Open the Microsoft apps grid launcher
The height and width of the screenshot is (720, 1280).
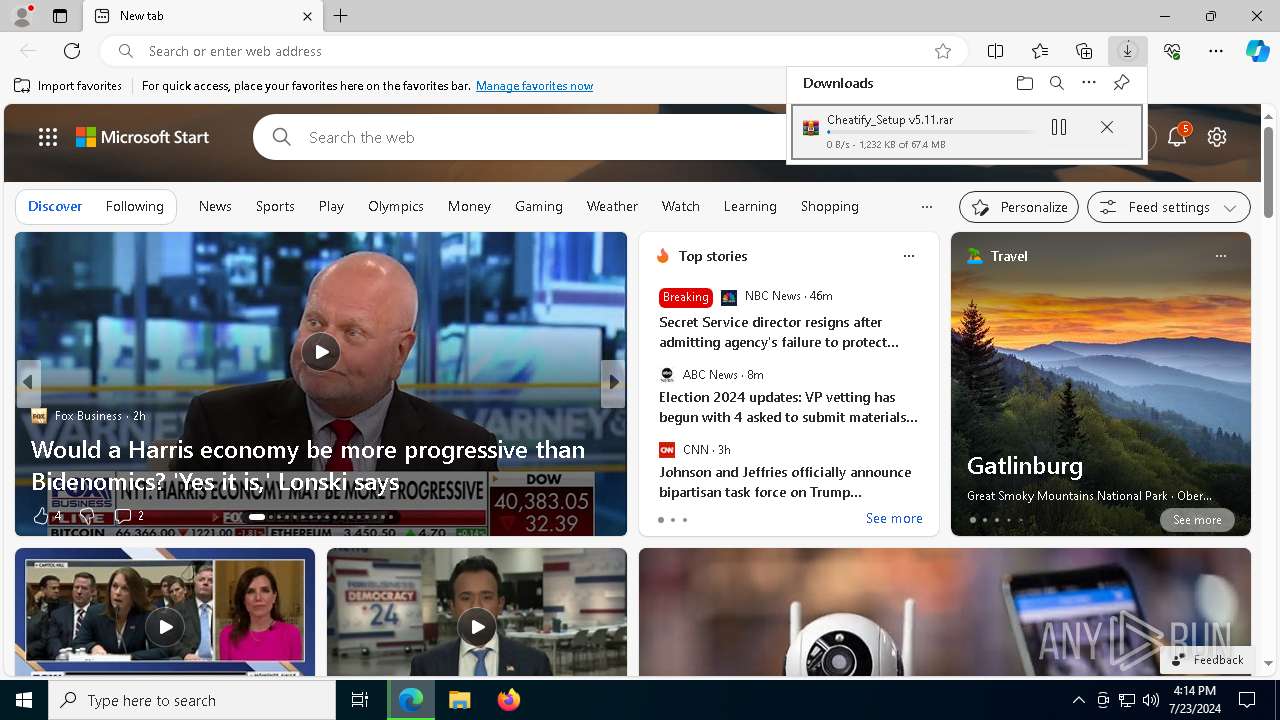click(x=48, y=137)
